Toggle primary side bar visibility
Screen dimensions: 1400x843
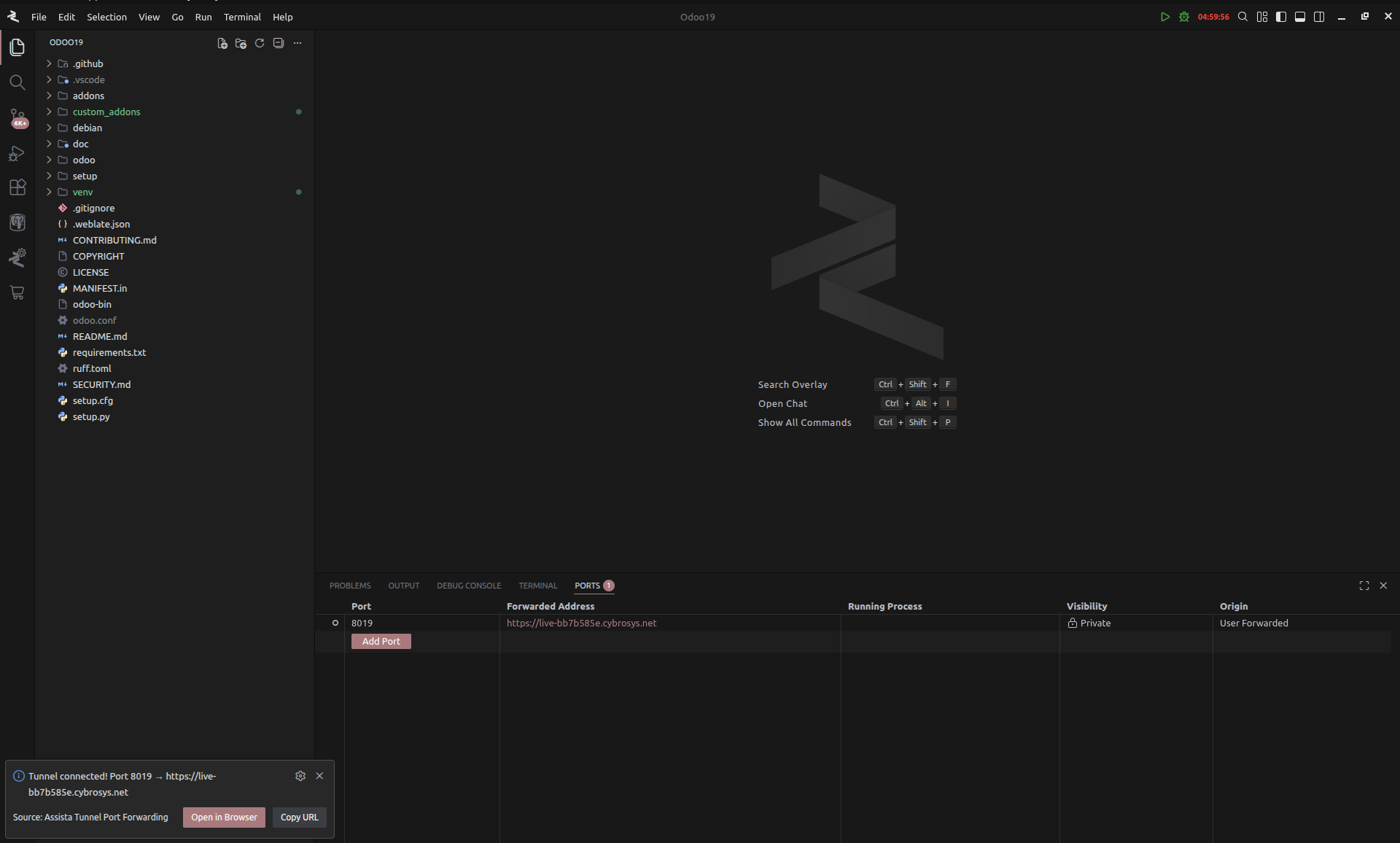coord(1281,17)
